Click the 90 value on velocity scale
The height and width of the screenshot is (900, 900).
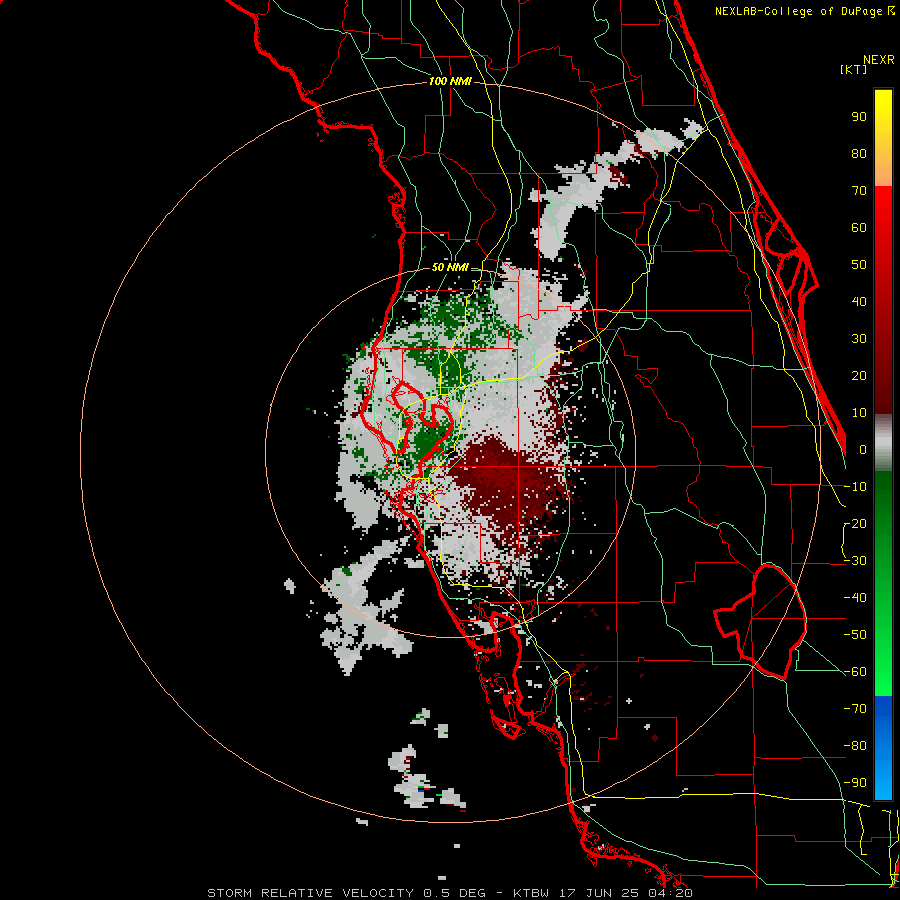click(x=859, y=117)
